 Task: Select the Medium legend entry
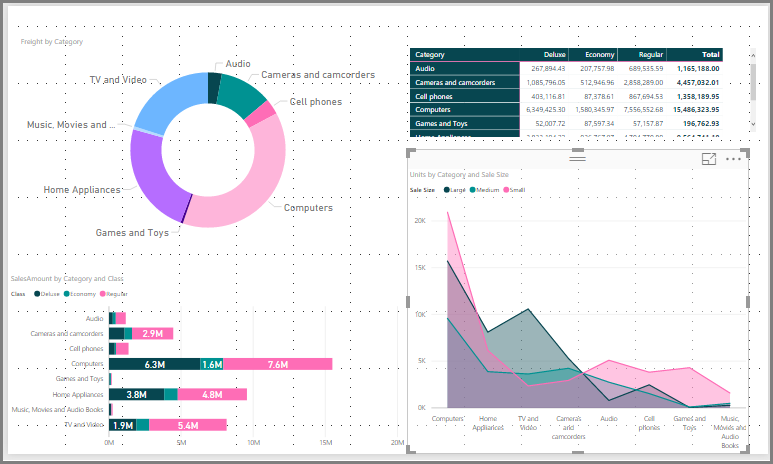tap(484, 189)
